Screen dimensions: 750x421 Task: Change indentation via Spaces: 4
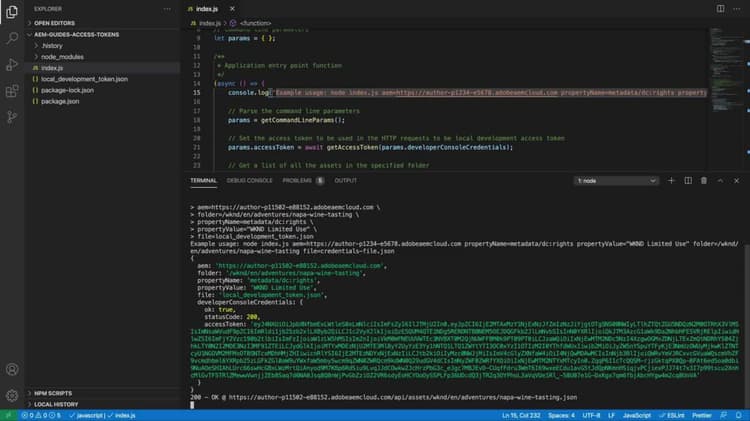561,415
